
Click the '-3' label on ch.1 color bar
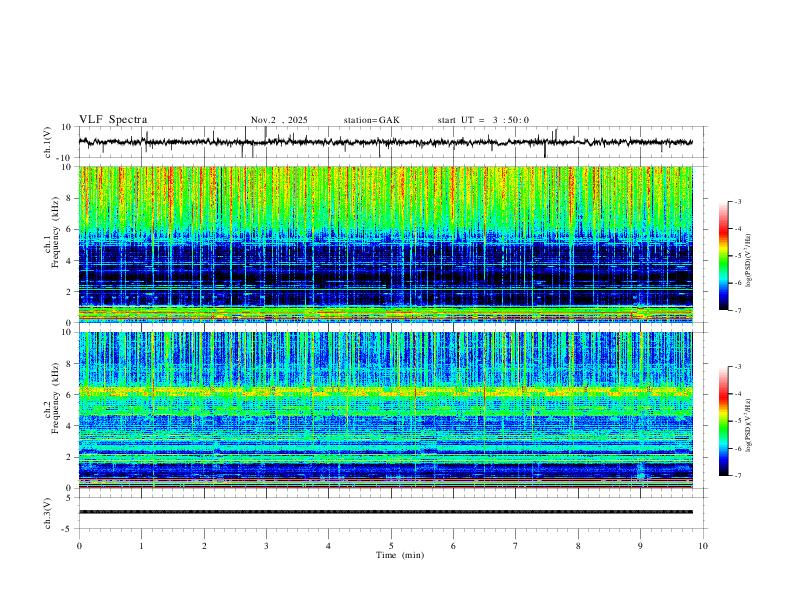(x=737, y=201)
